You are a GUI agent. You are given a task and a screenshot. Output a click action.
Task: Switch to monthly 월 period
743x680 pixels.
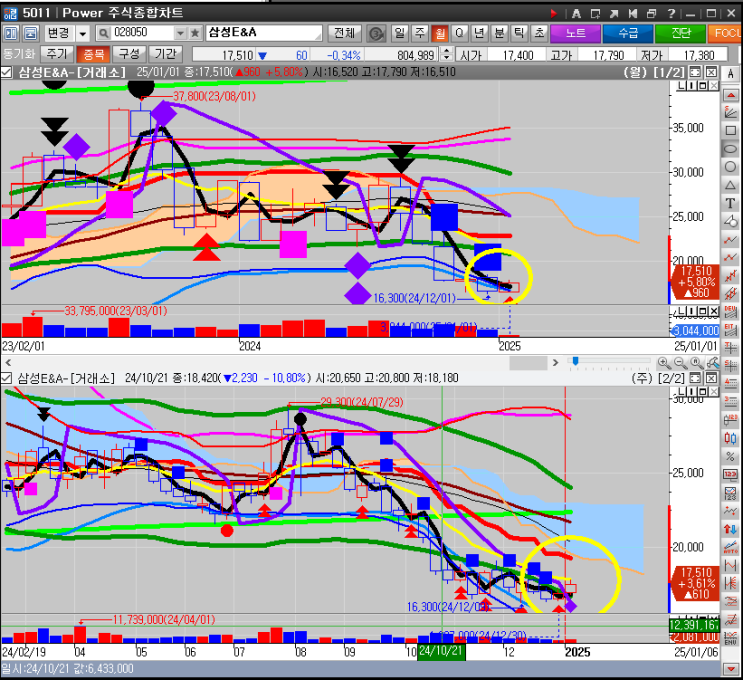[x=440, y=33]
